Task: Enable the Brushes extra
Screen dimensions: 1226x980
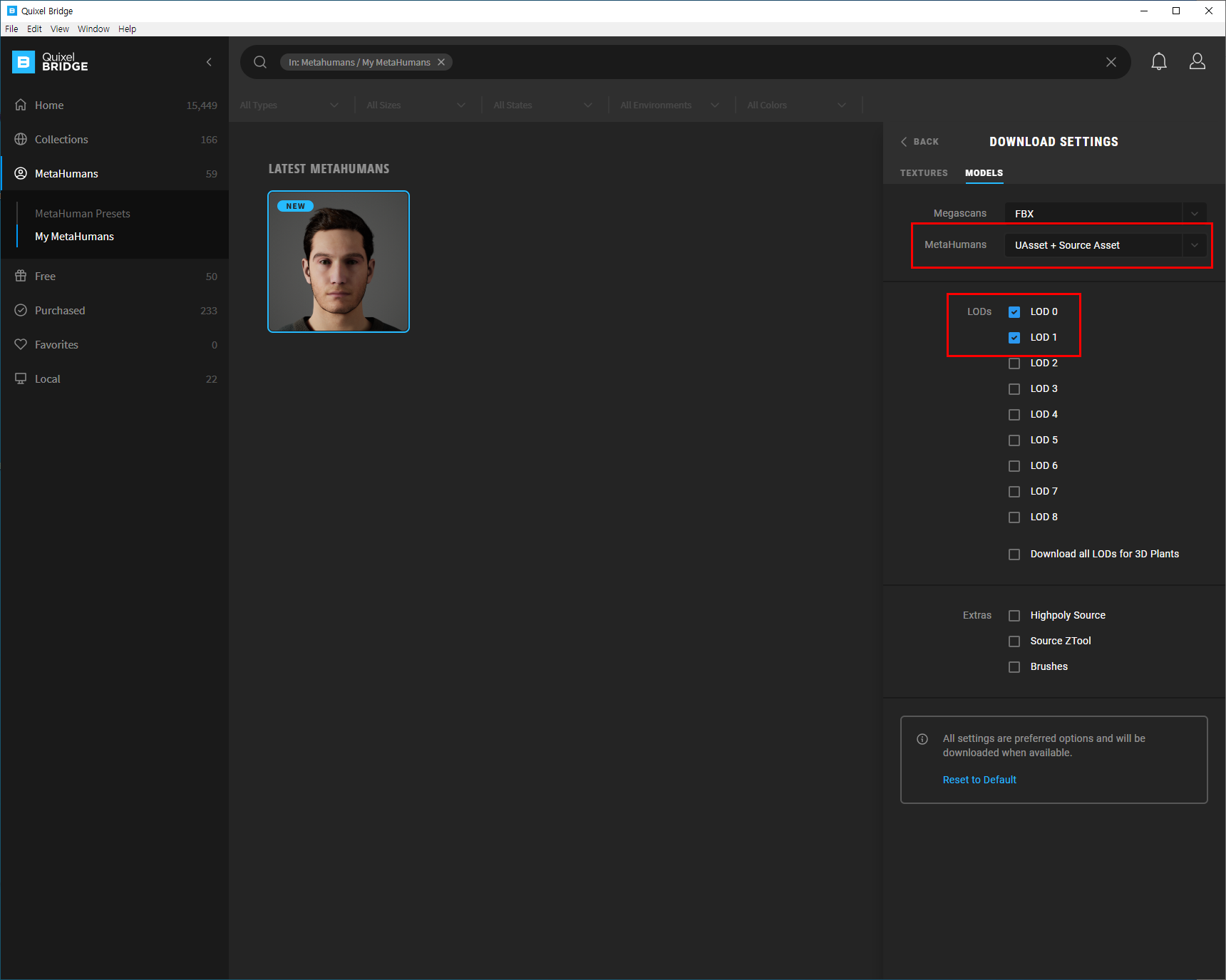Action: [1014, 666]
